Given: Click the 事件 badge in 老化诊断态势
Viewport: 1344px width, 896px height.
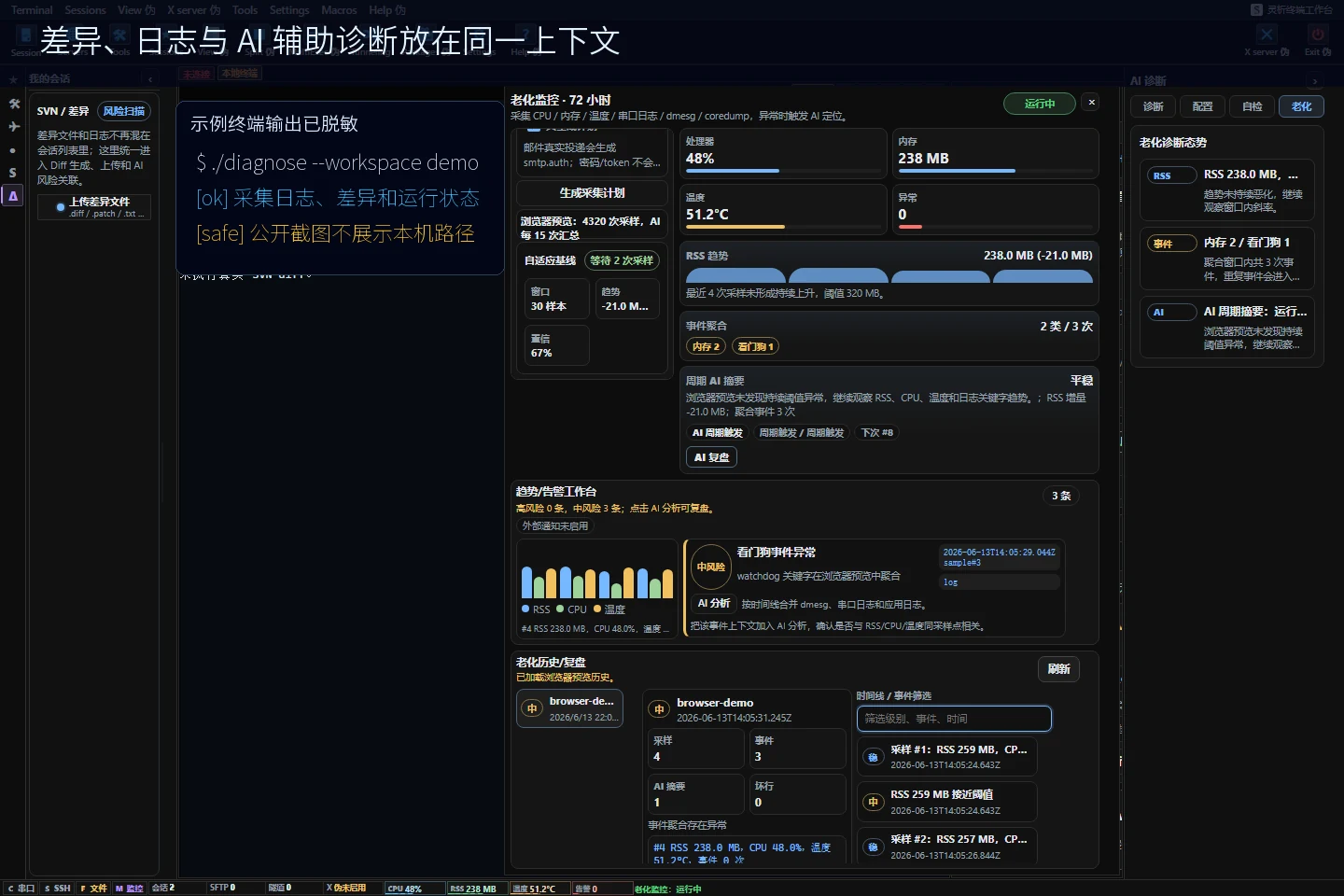Looking at the screenshot, I should 1171,244.
